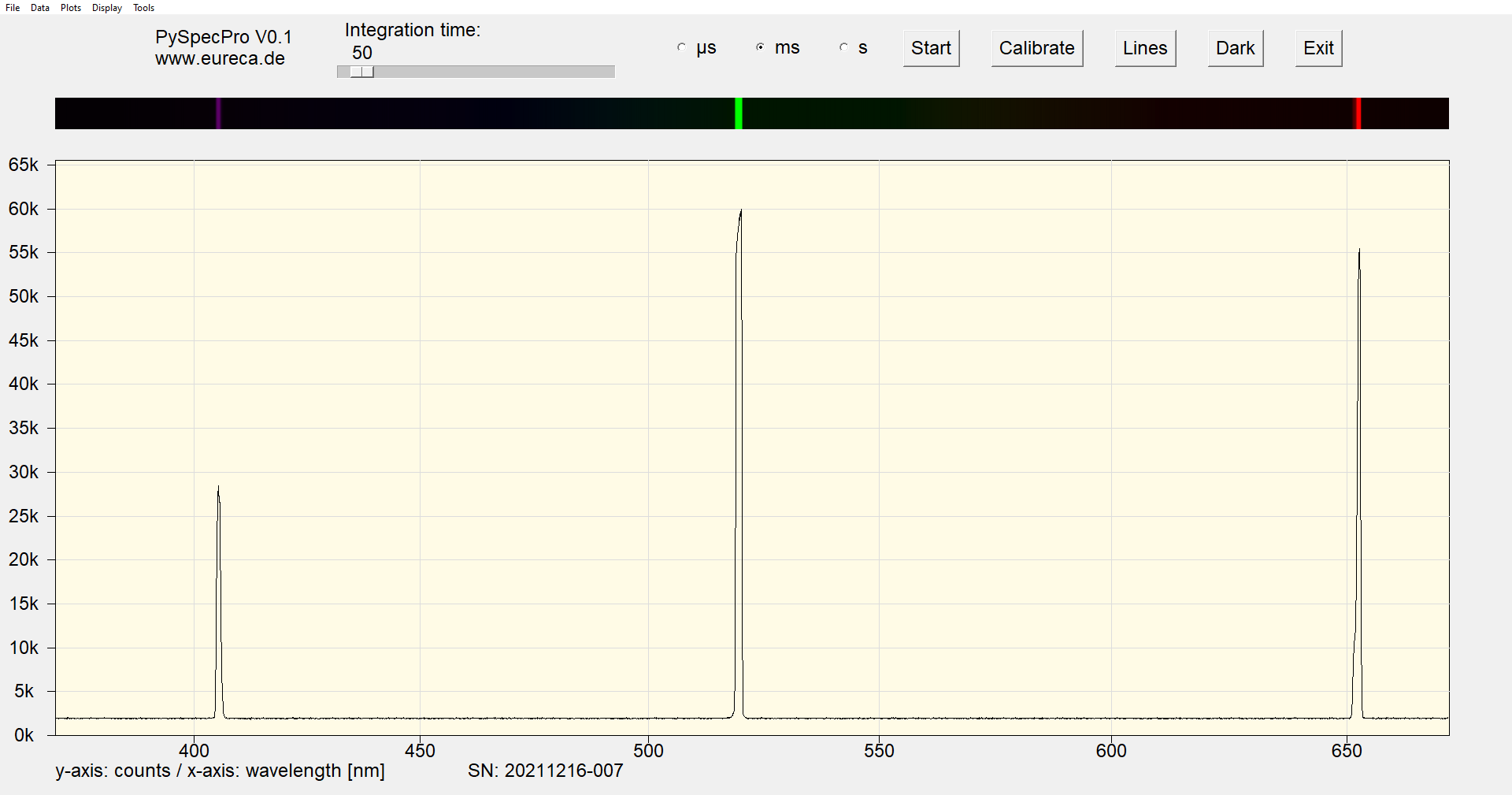
Task: Click the 650 x-axis label
Action: coord(1347,751)
